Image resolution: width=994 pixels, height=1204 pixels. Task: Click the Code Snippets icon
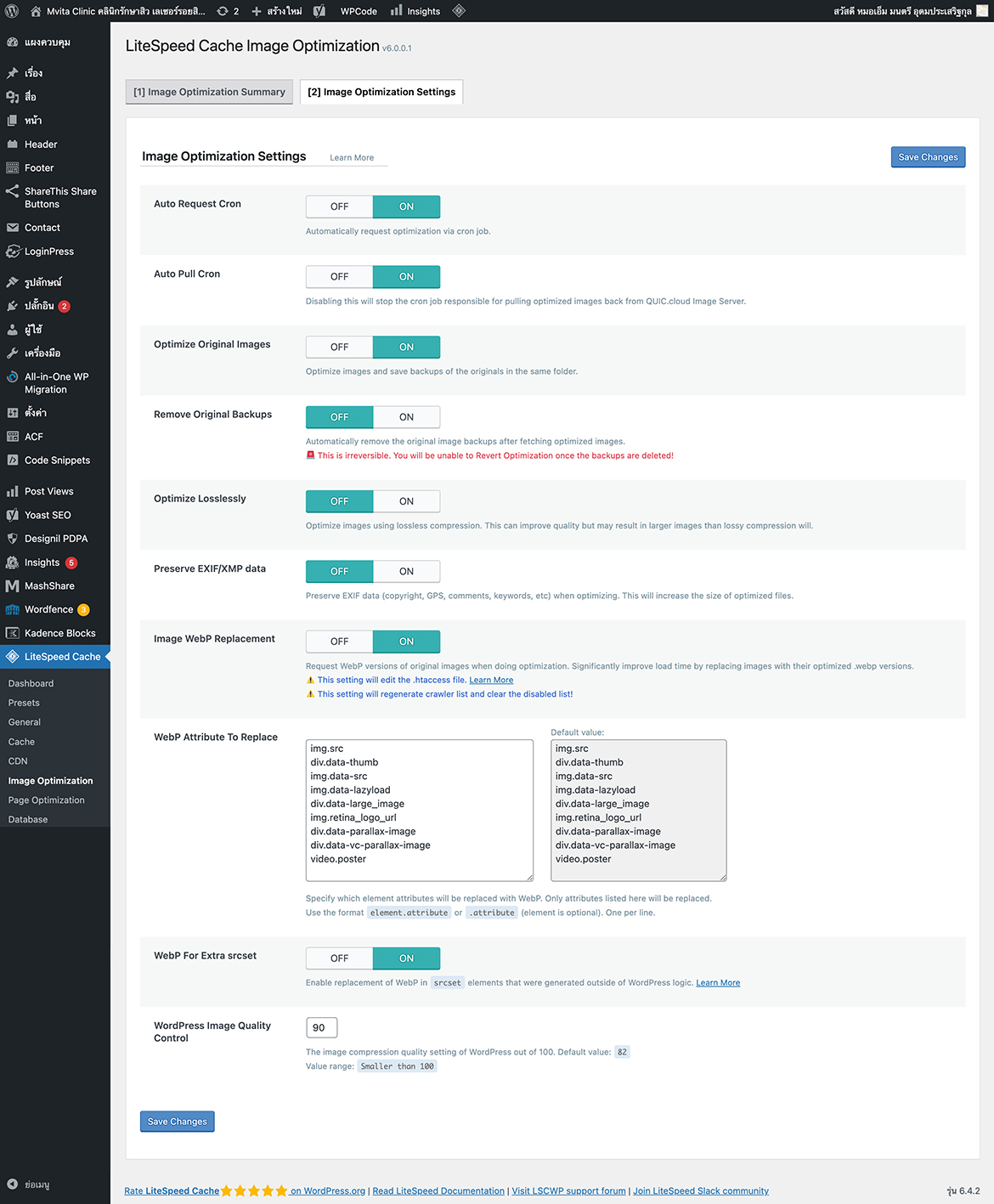click(x=13, y=461)
